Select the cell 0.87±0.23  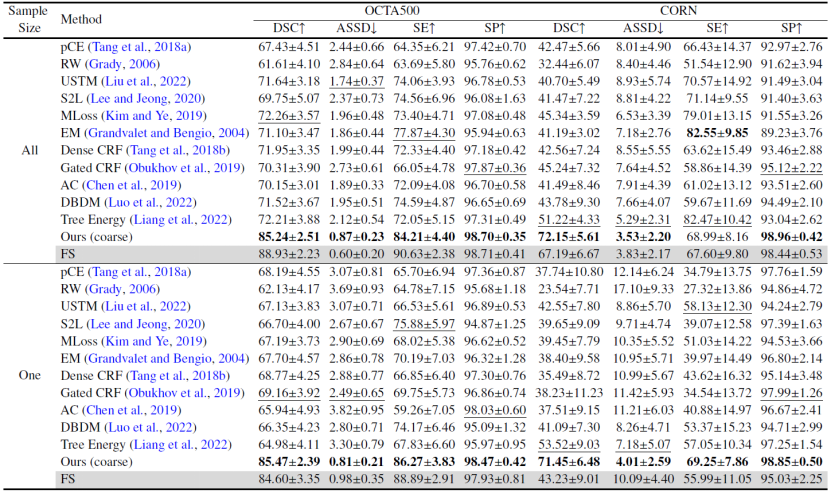click(x=356, y=237)
